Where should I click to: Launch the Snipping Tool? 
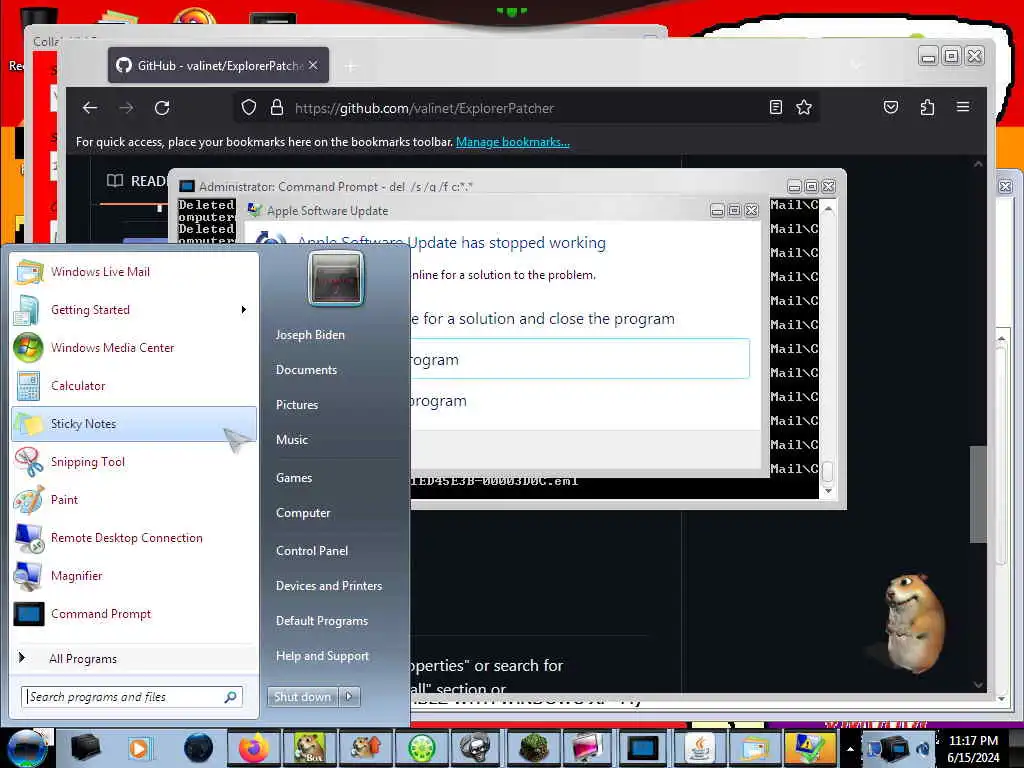134,462
